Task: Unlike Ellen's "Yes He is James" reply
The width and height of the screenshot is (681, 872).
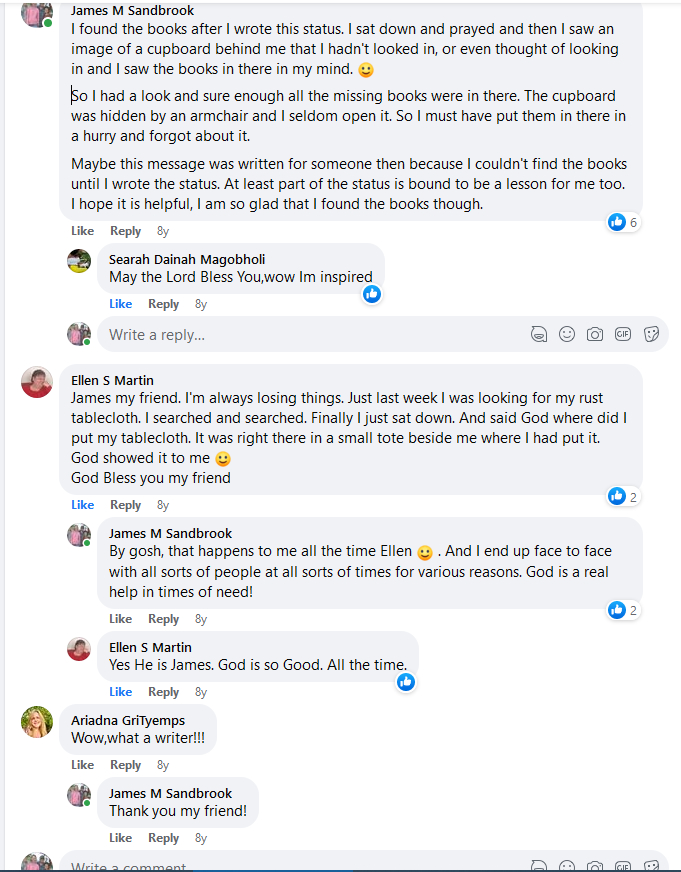Action: (120, 692)
